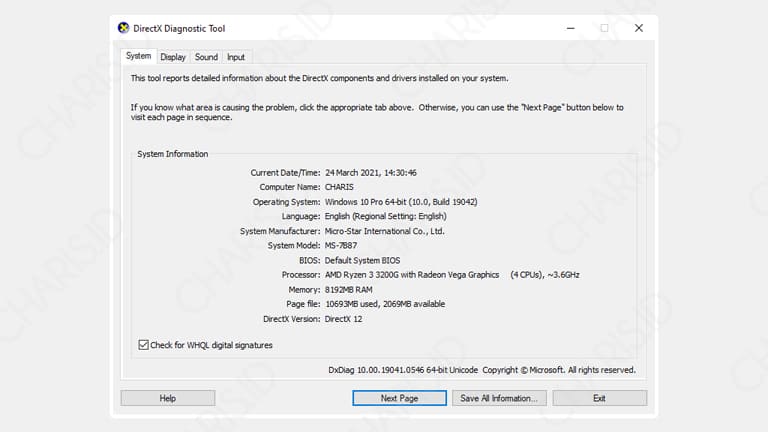Toggle Check for WHQL digital signatures checkbox
The image size is (768, 432).
click(x=143, y=345)
